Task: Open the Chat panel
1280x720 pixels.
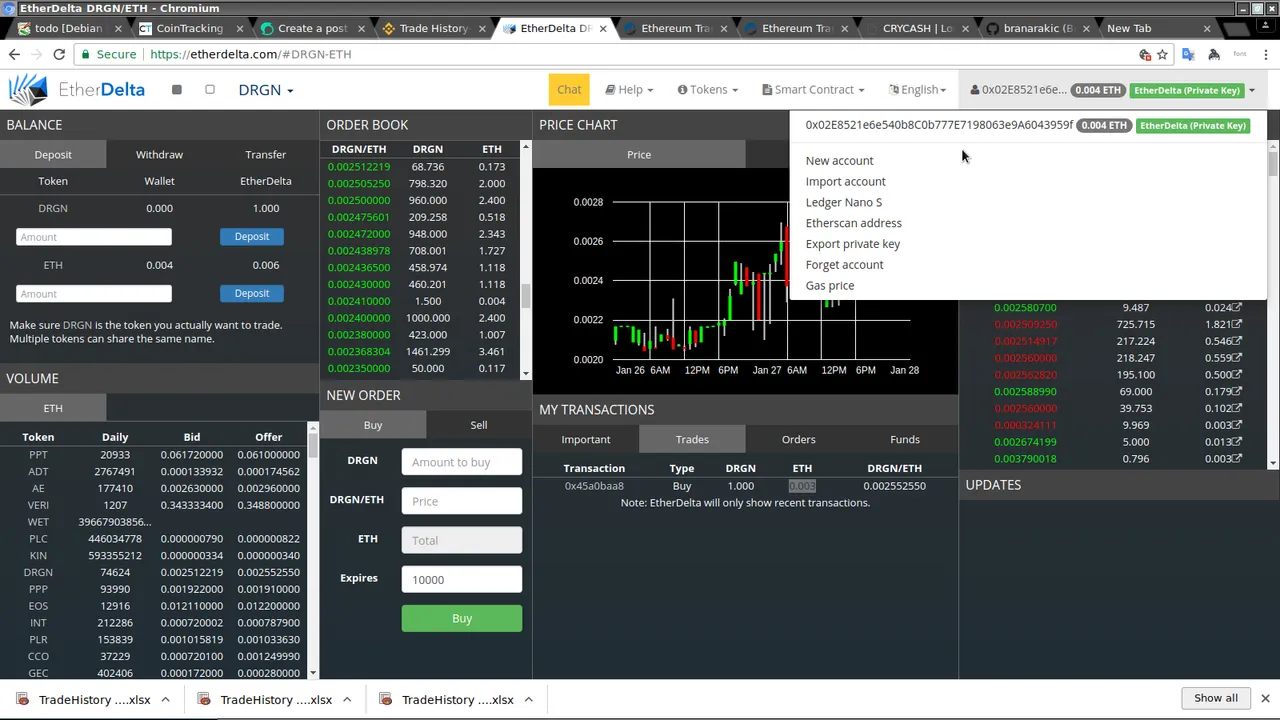Action: (x=569, y=89)
